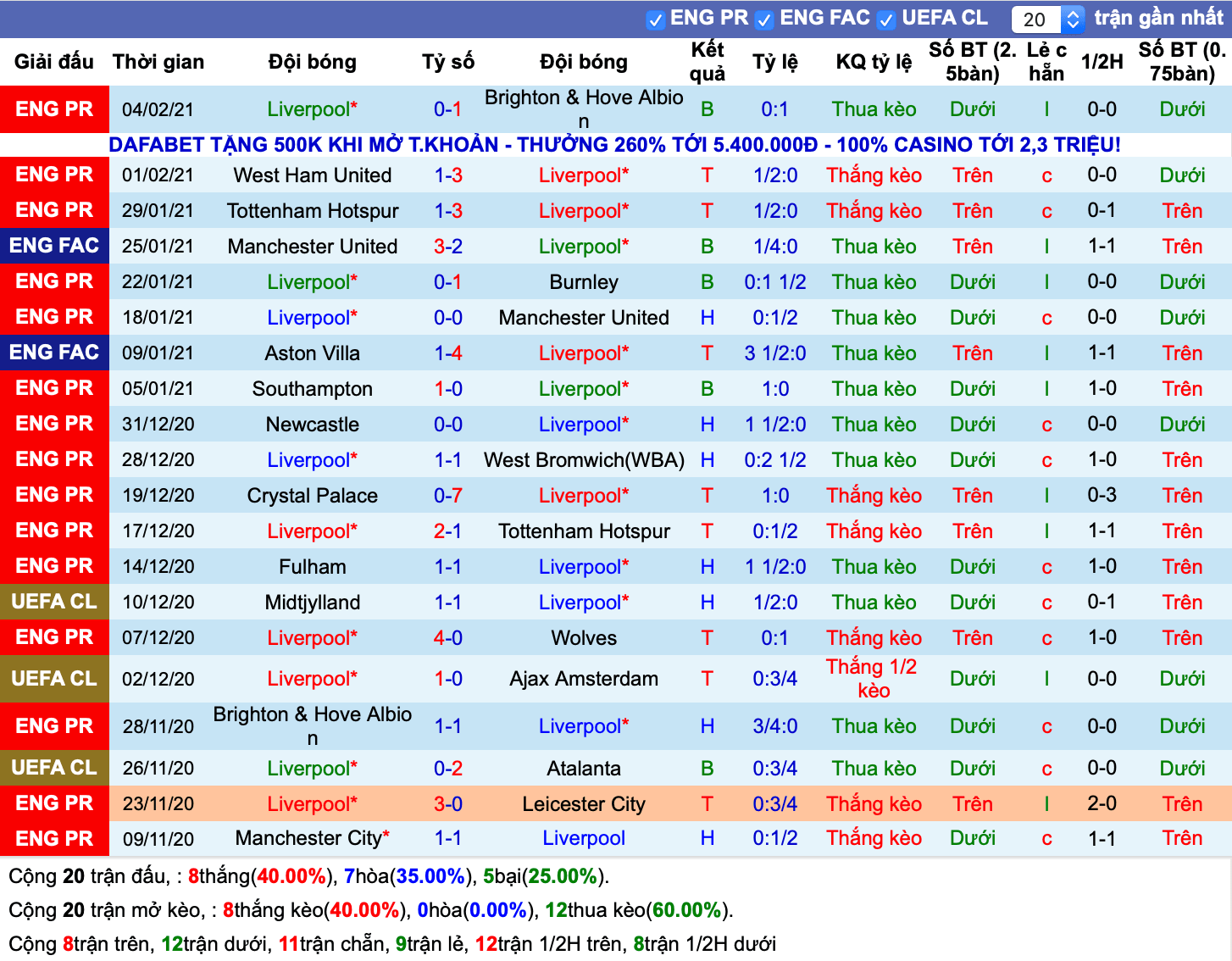1232x961 pixels.
Task: Click the 0-2 score on 26/11/20
Action: (x=448, y=769)
